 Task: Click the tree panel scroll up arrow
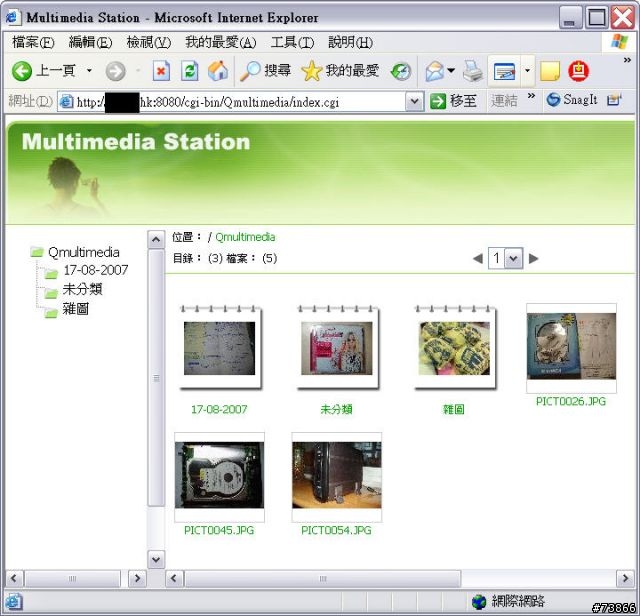156,240
